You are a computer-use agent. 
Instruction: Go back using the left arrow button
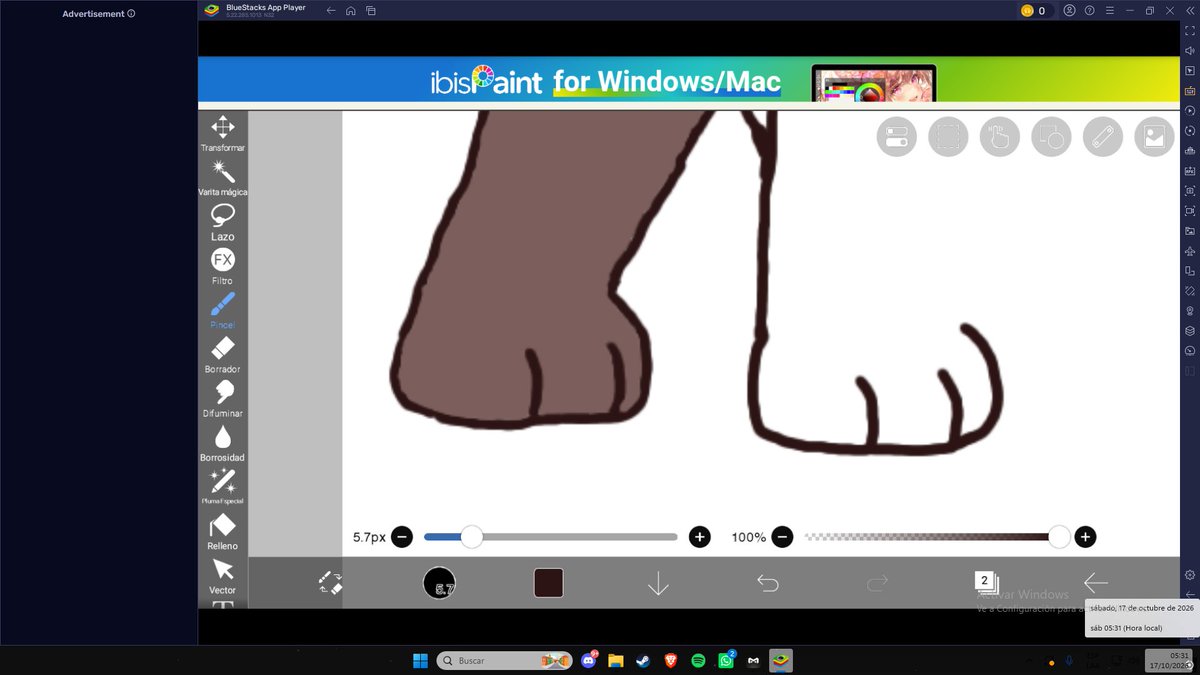pyautogui.click(x=1095, y=583)
